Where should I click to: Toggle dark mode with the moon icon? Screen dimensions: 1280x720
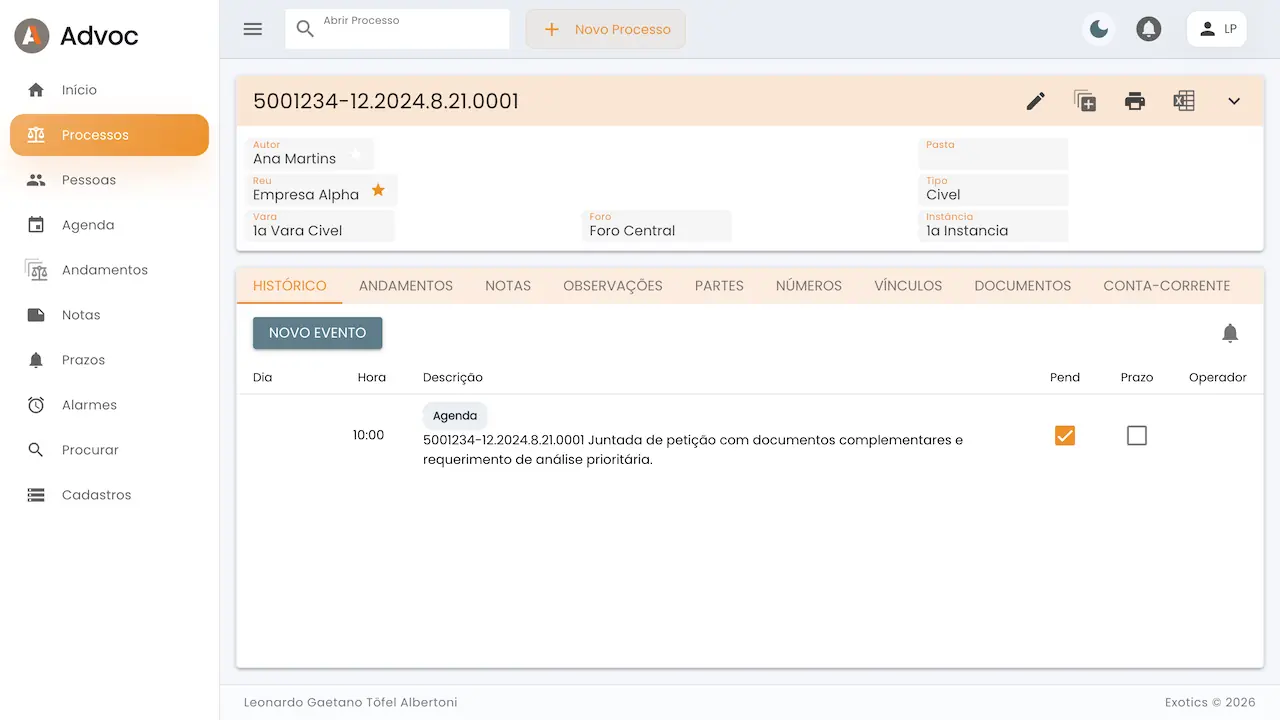[x=1099, y=29]
